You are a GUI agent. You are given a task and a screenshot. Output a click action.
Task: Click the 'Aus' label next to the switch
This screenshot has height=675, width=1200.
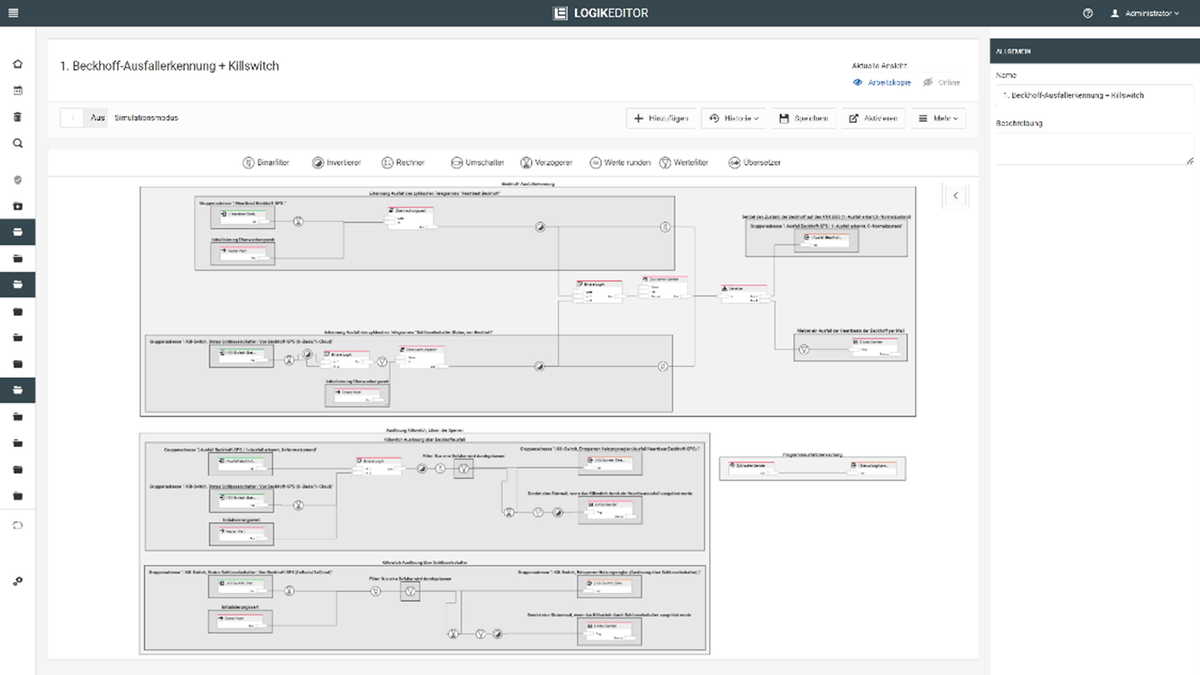[x=98, y=118]
